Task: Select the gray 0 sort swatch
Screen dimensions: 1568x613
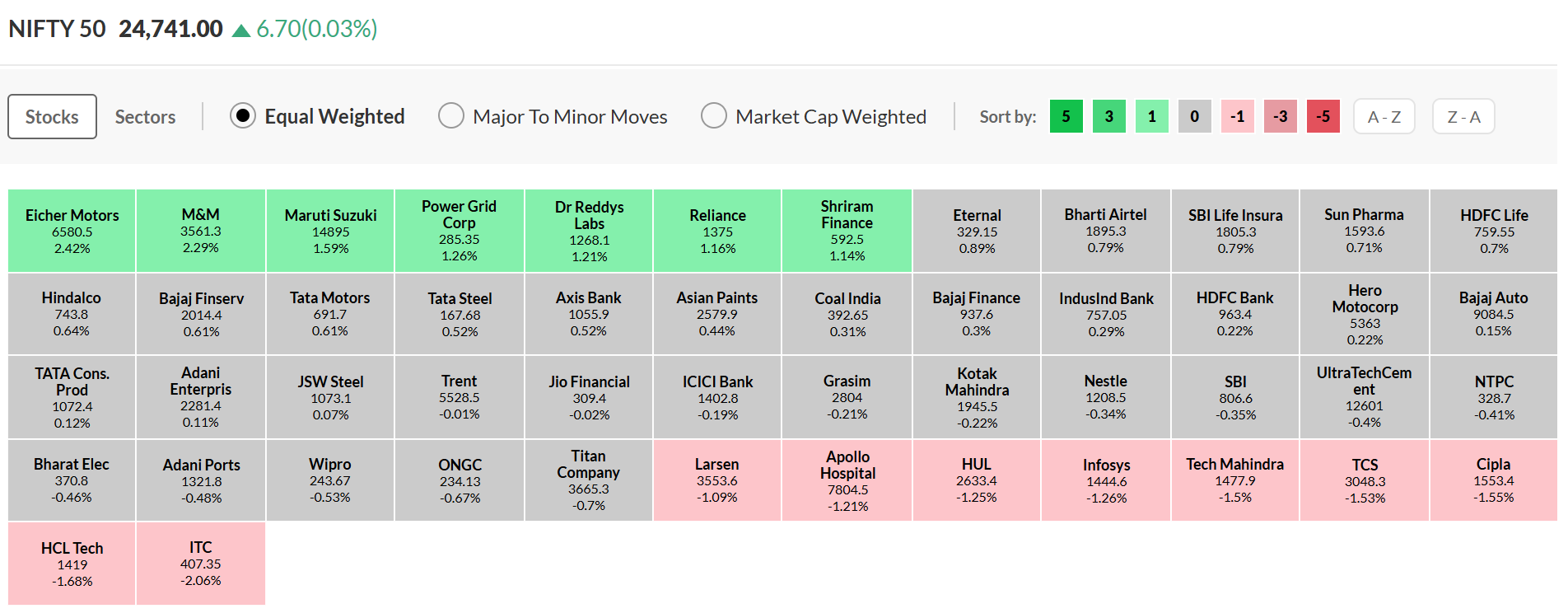Action: pyautogui.click(x=1194, y=116)
